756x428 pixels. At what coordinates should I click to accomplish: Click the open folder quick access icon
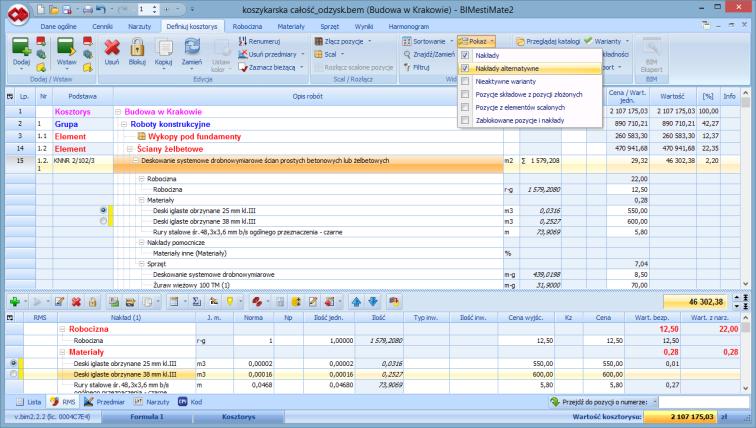[54, 10]
